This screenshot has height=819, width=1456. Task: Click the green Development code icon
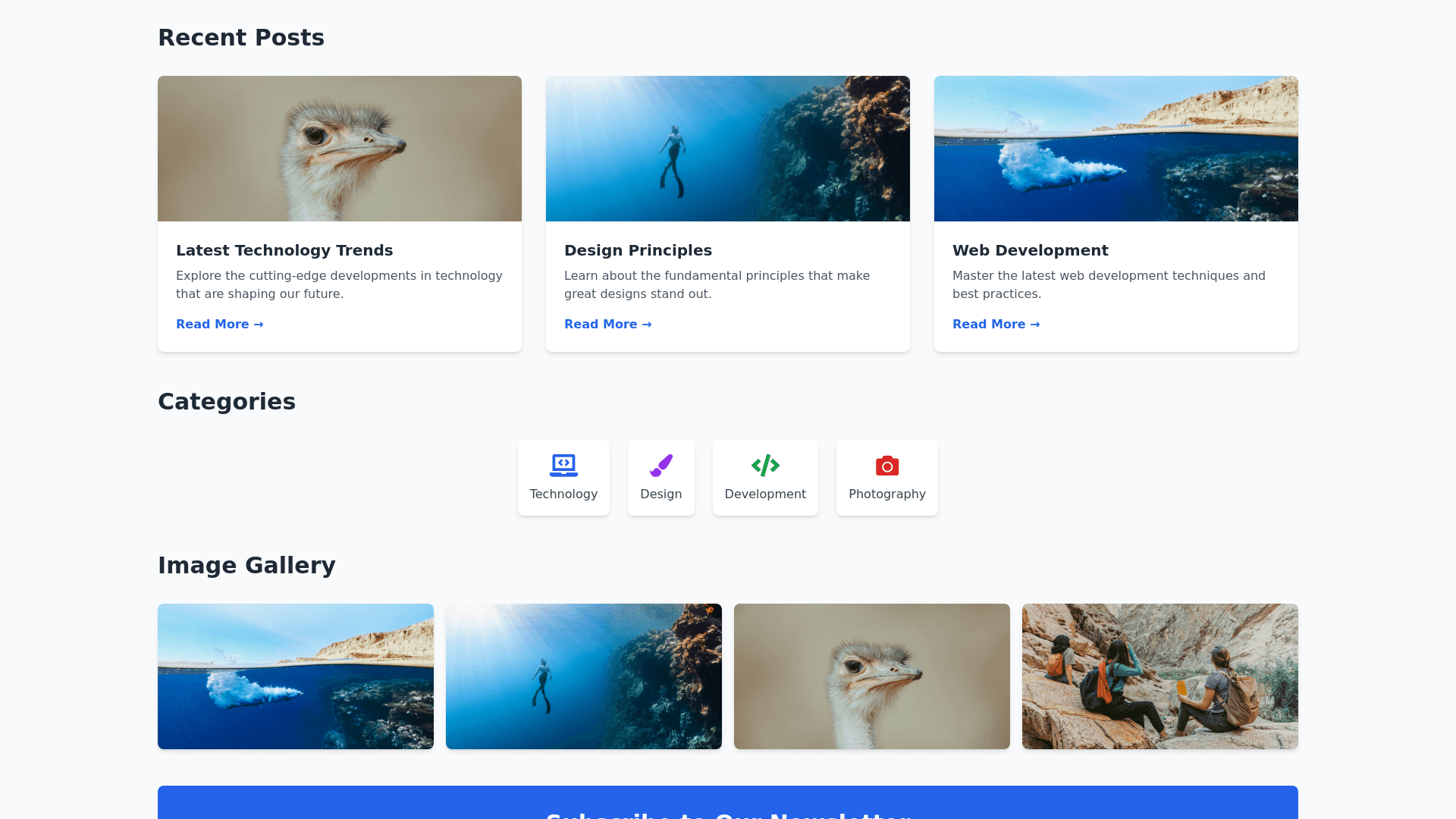tap(765, 465)
